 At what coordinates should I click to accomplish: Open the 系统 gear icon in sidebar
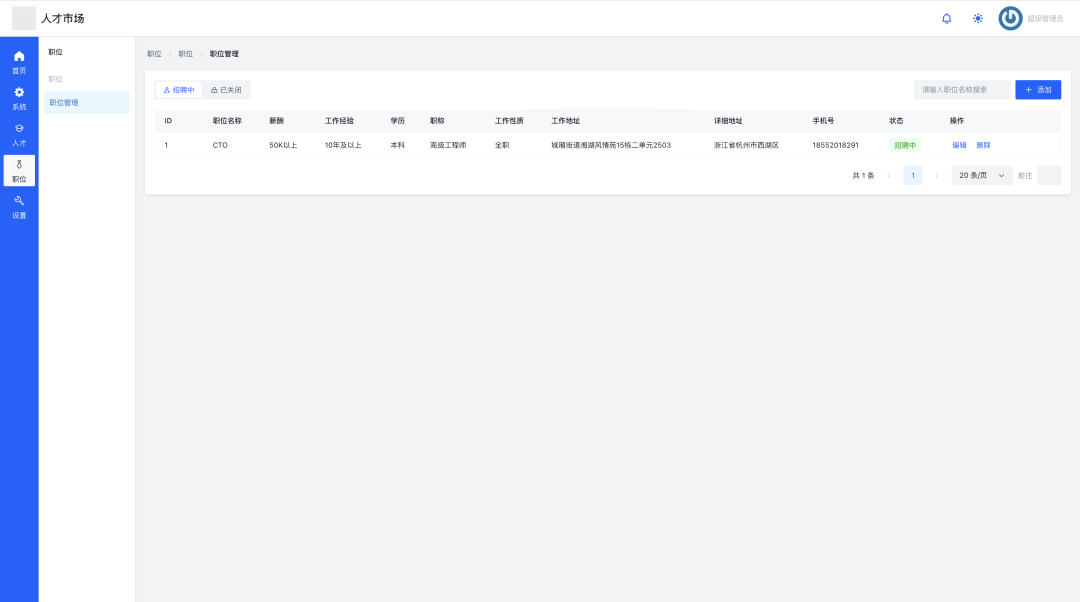coord(19,98)
